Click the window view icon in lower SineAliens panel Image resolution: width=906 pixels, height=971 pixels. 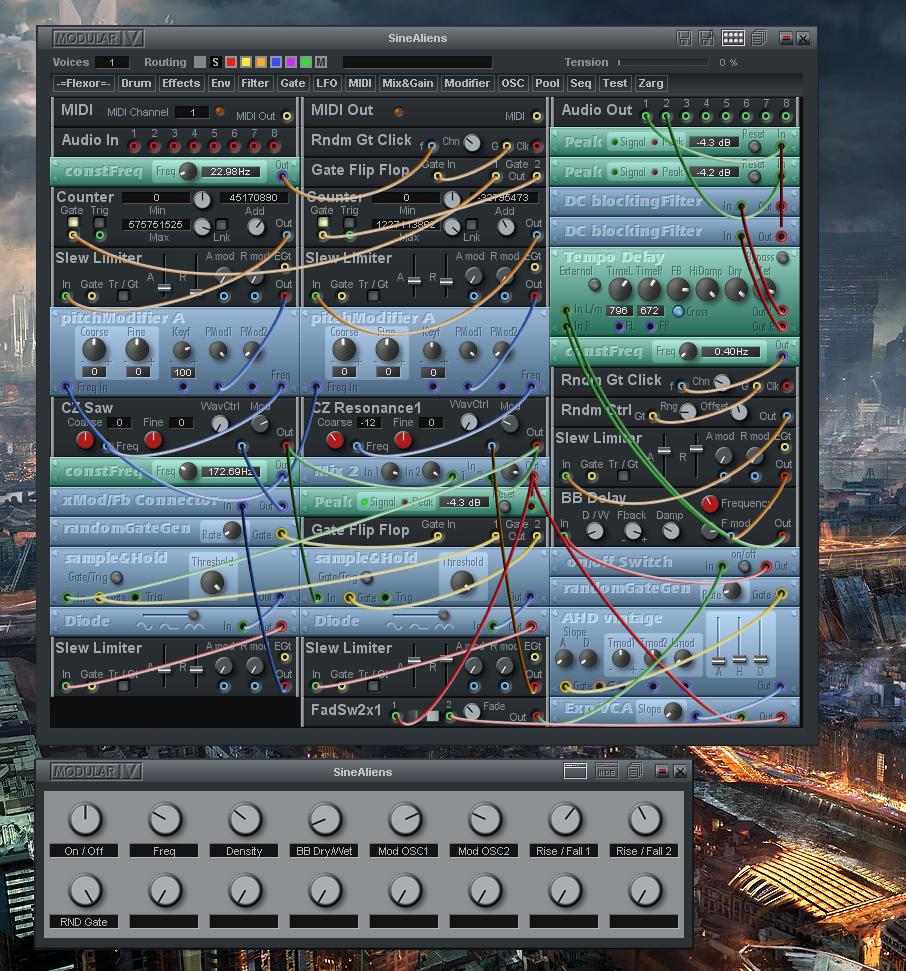(x=575, y=771)
